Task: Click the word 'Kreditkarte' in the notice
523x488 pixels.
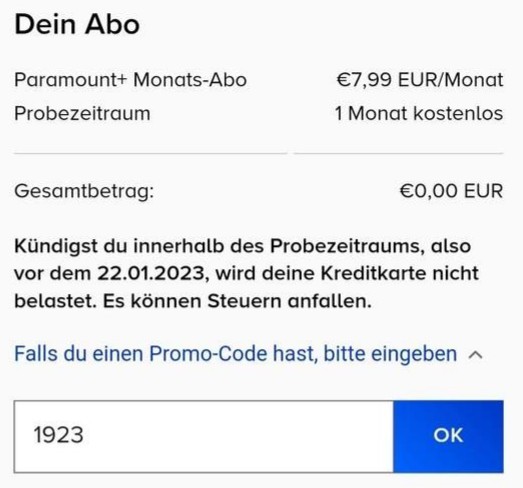Action: (x=373, y=274)
